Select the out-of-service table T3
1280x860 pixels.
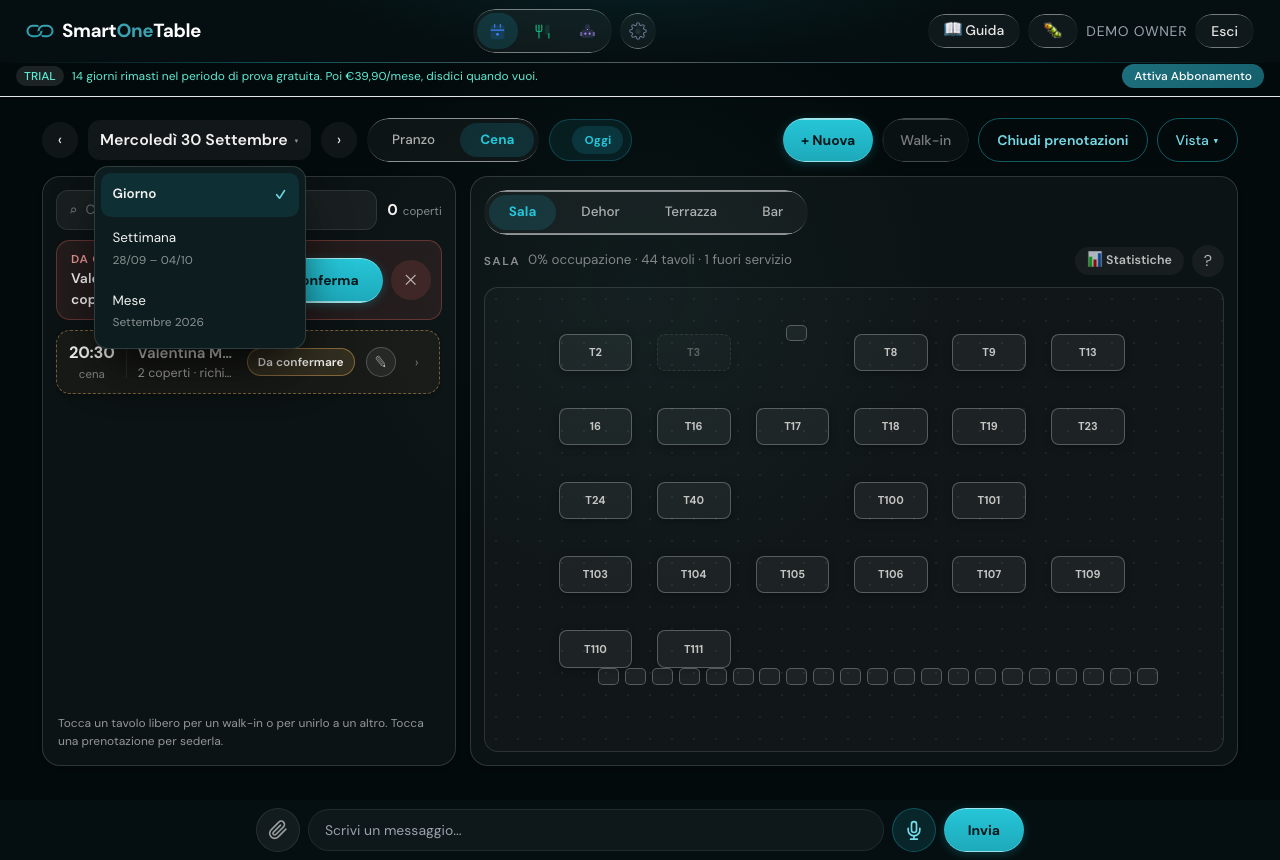[x=694, y=352]
